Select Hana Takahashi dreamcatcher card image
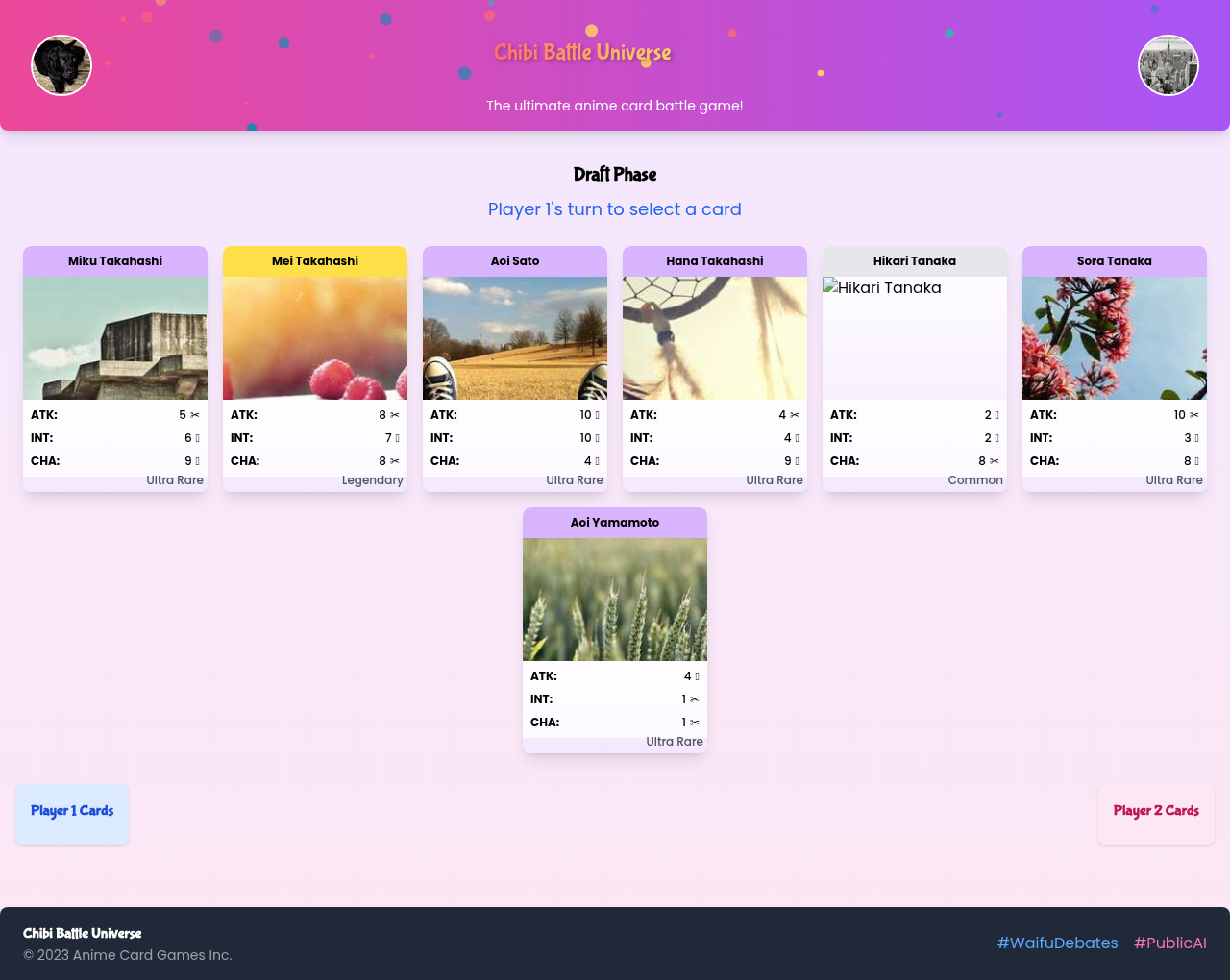Image resolution: width=1230 pixels, height=980 pixels. coord(715,338)
